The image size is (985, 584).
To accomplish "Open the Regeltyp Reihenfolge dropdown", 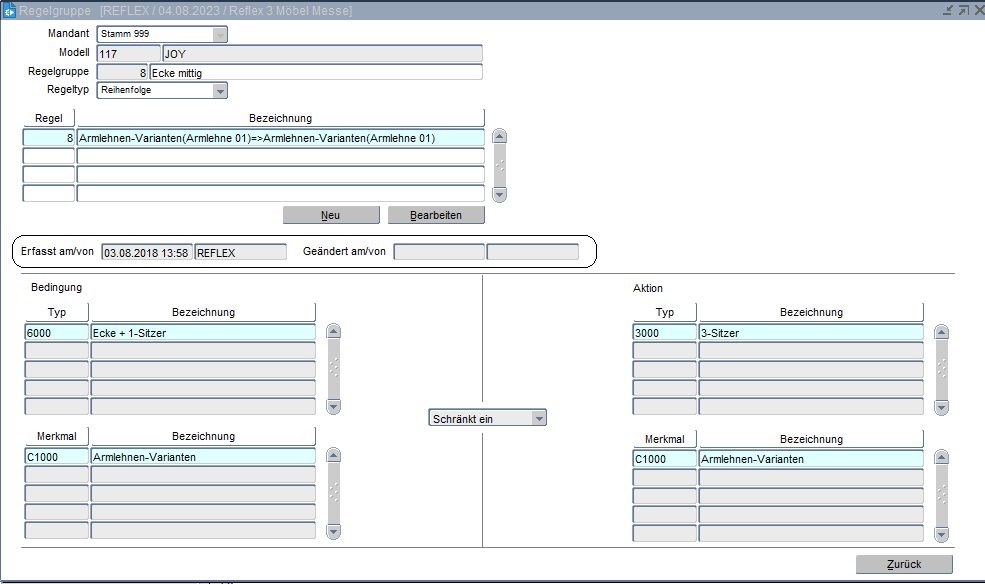I will tap(219, 91).
